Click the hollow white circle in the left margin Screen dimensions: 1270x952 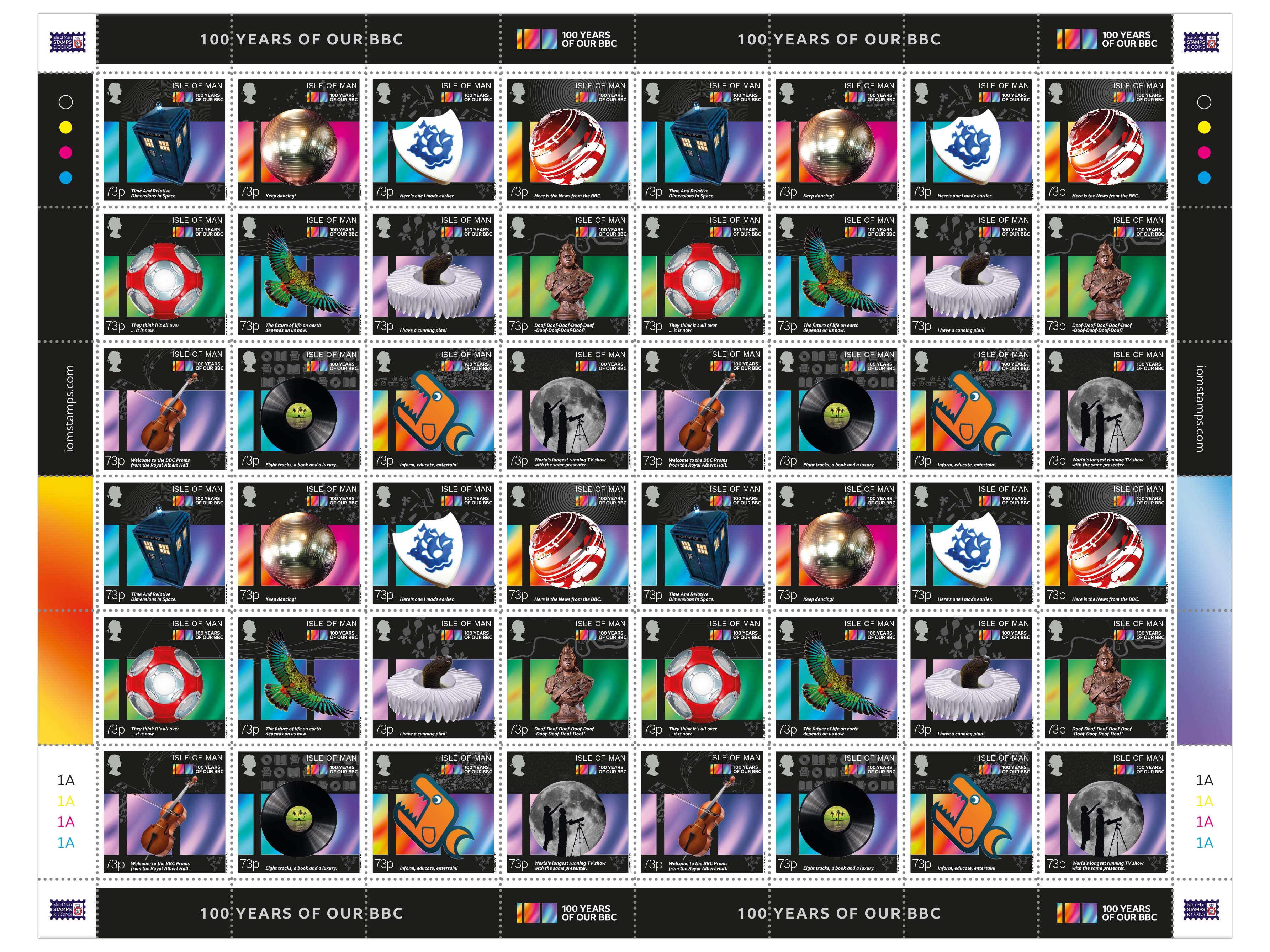click(66, 102)
